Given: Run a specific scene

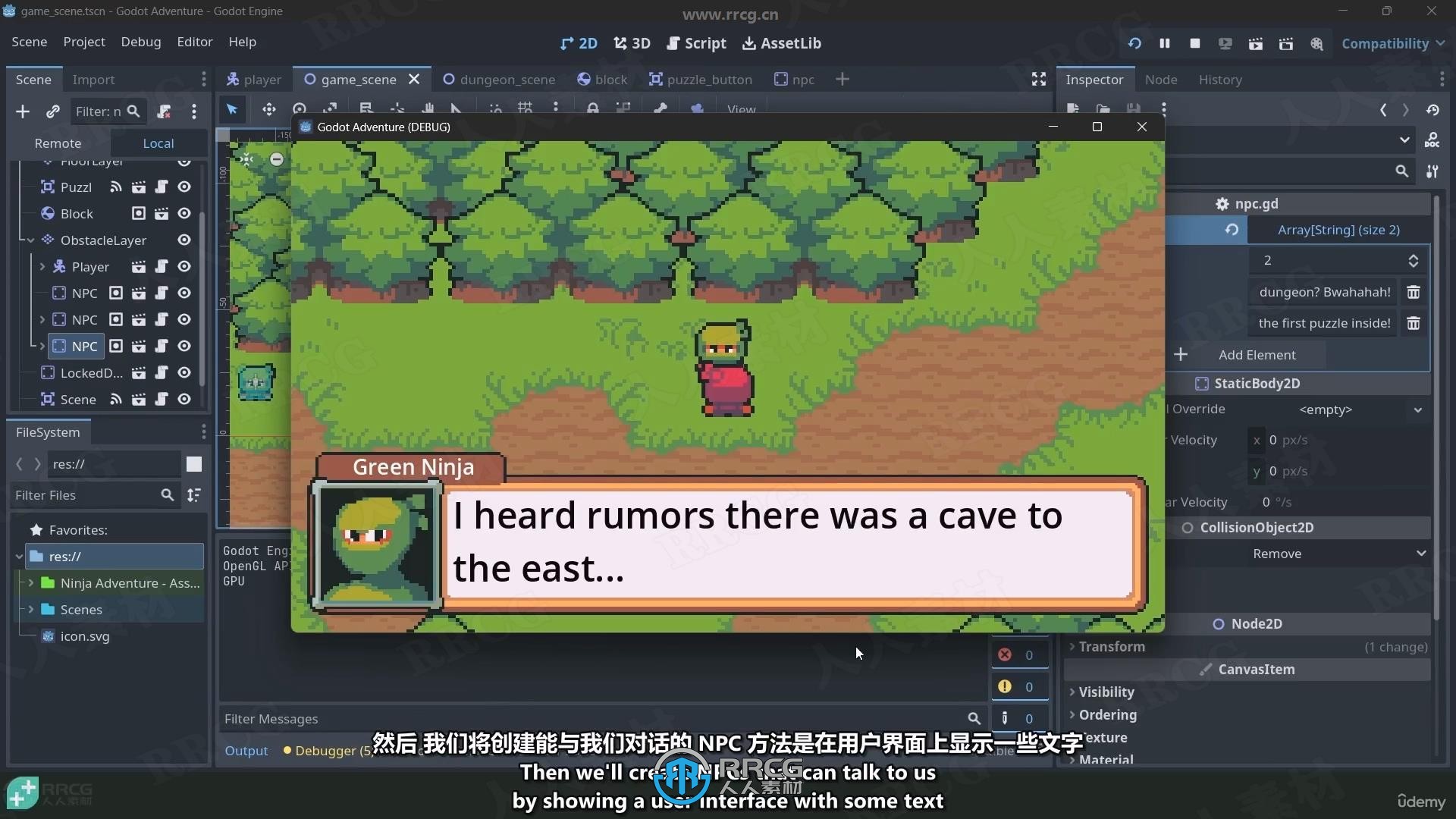Looking at the screenshot, I should pos(1286,43).
